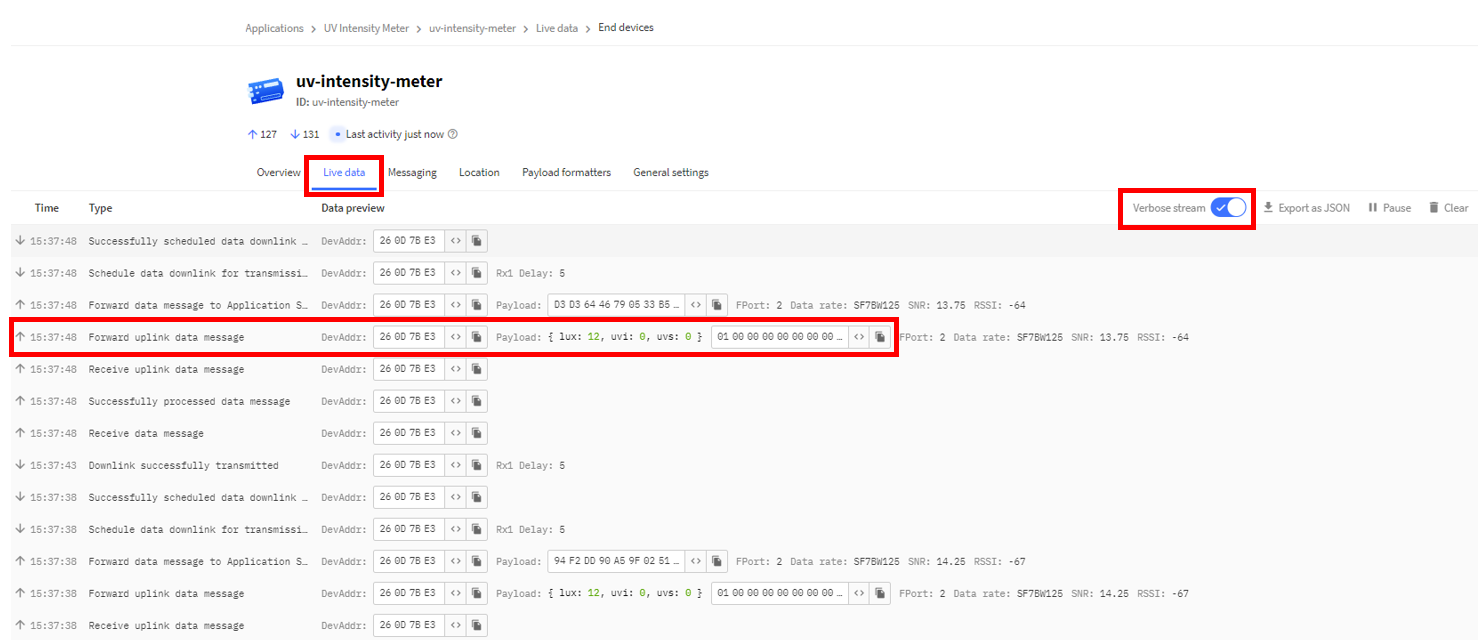Clear the live data events
This screenshot has height=640, width=1482.
coord(1448,208)
